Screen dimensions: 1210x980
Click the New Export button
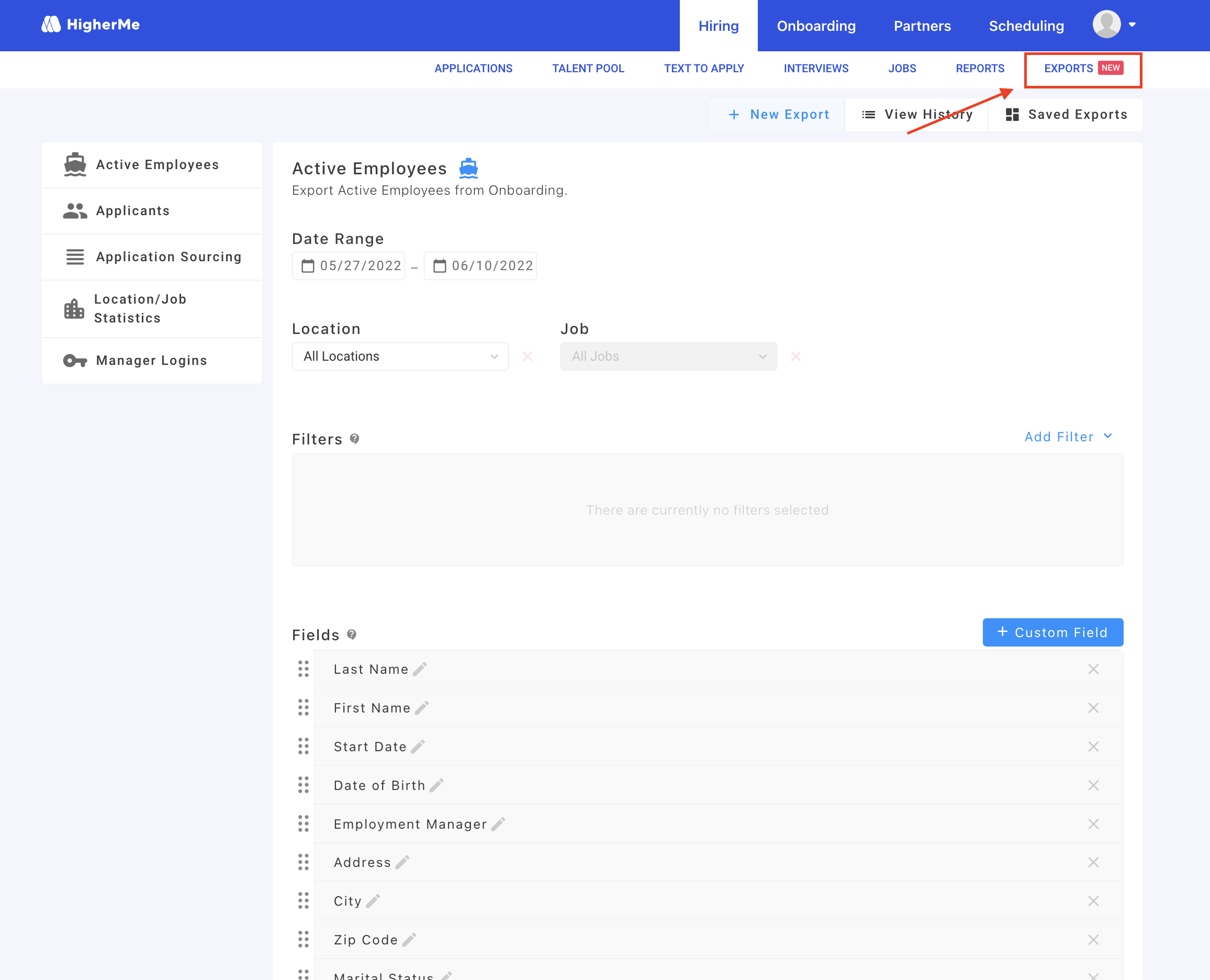point(778,115)
